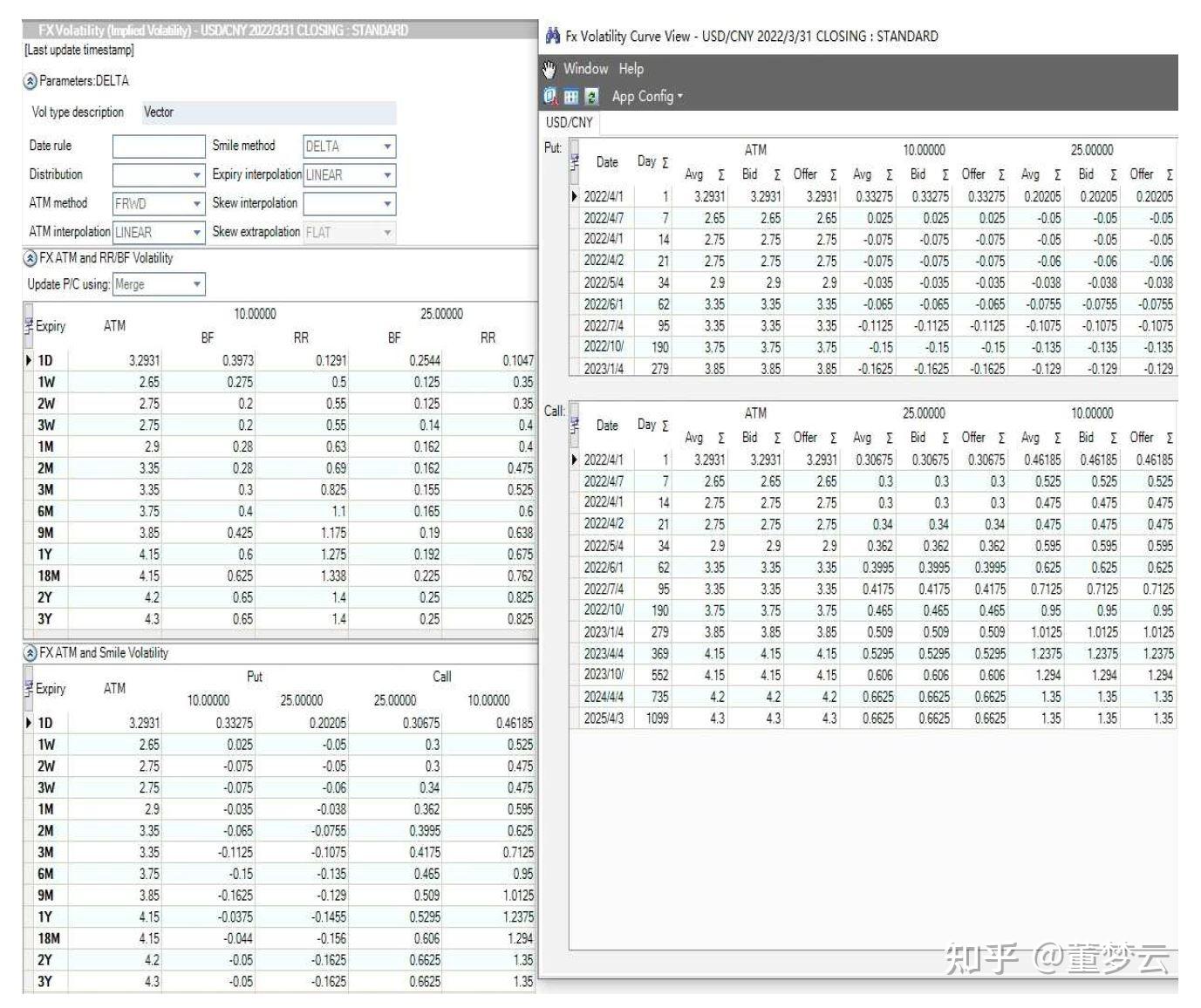This screenshot has height=1008, width=1201.
Task: Click the Date rule input field
Action: pos(158,146)
